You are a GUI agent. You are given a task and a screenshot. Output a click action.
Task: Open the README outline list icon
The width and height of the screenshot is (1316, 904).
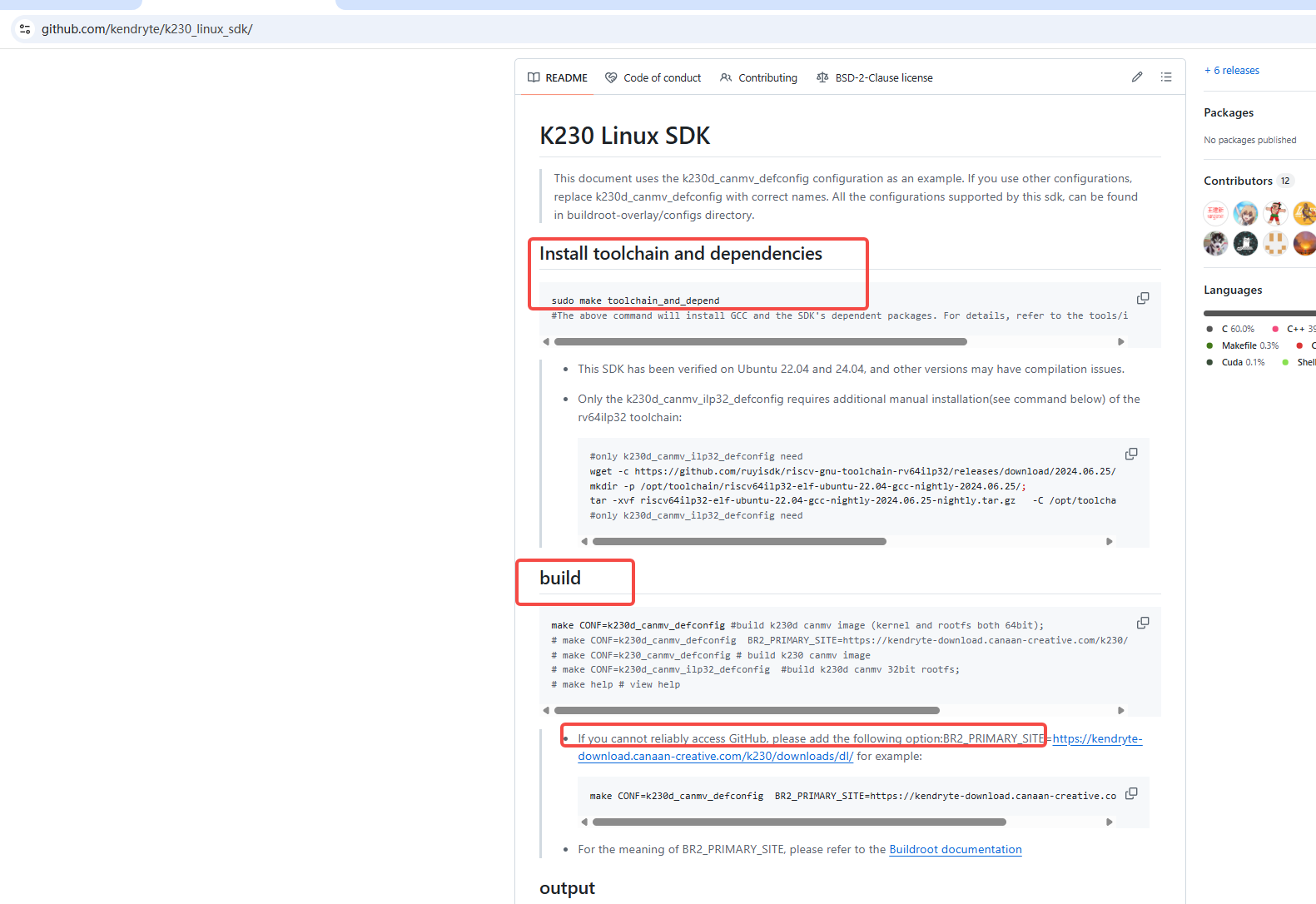point(1165,77)
